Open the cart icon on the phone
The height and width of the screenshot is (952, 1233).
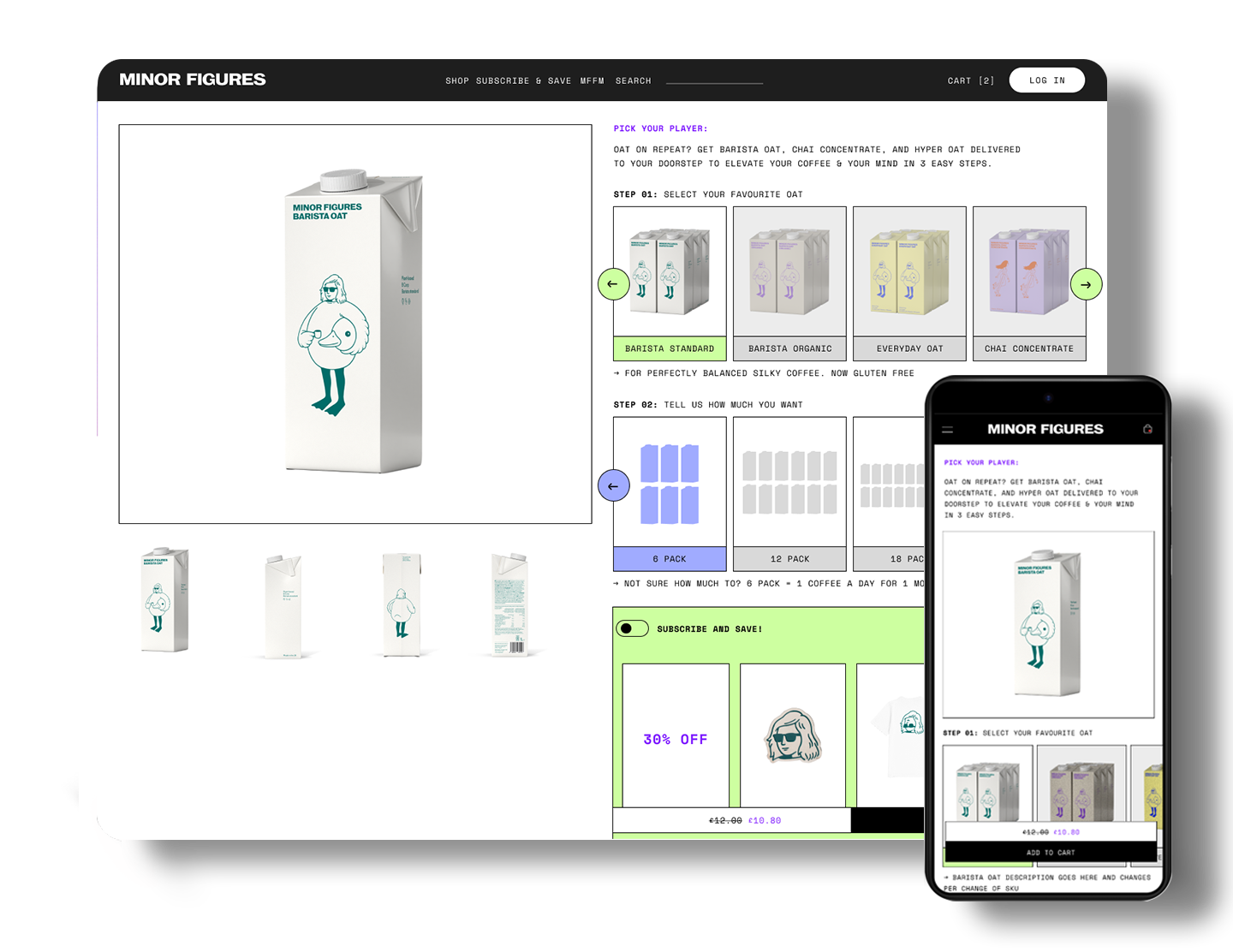click(x=1147, y=429)
